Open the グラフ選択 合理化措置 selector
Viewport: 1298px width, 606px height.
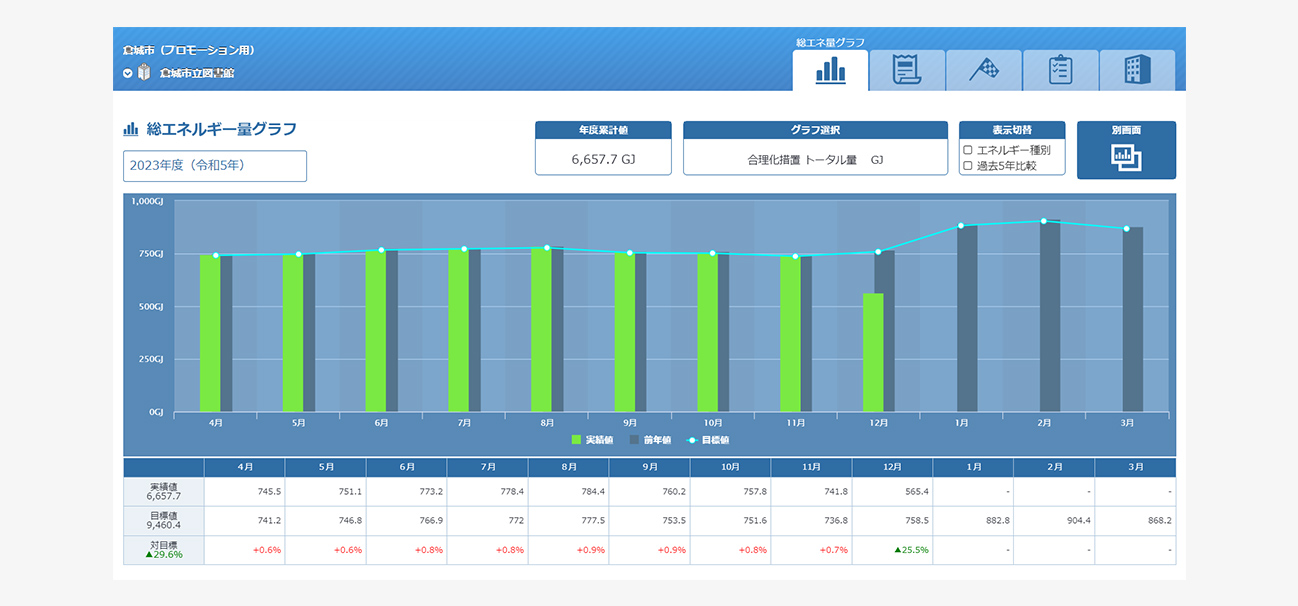[x=815, y=159]
